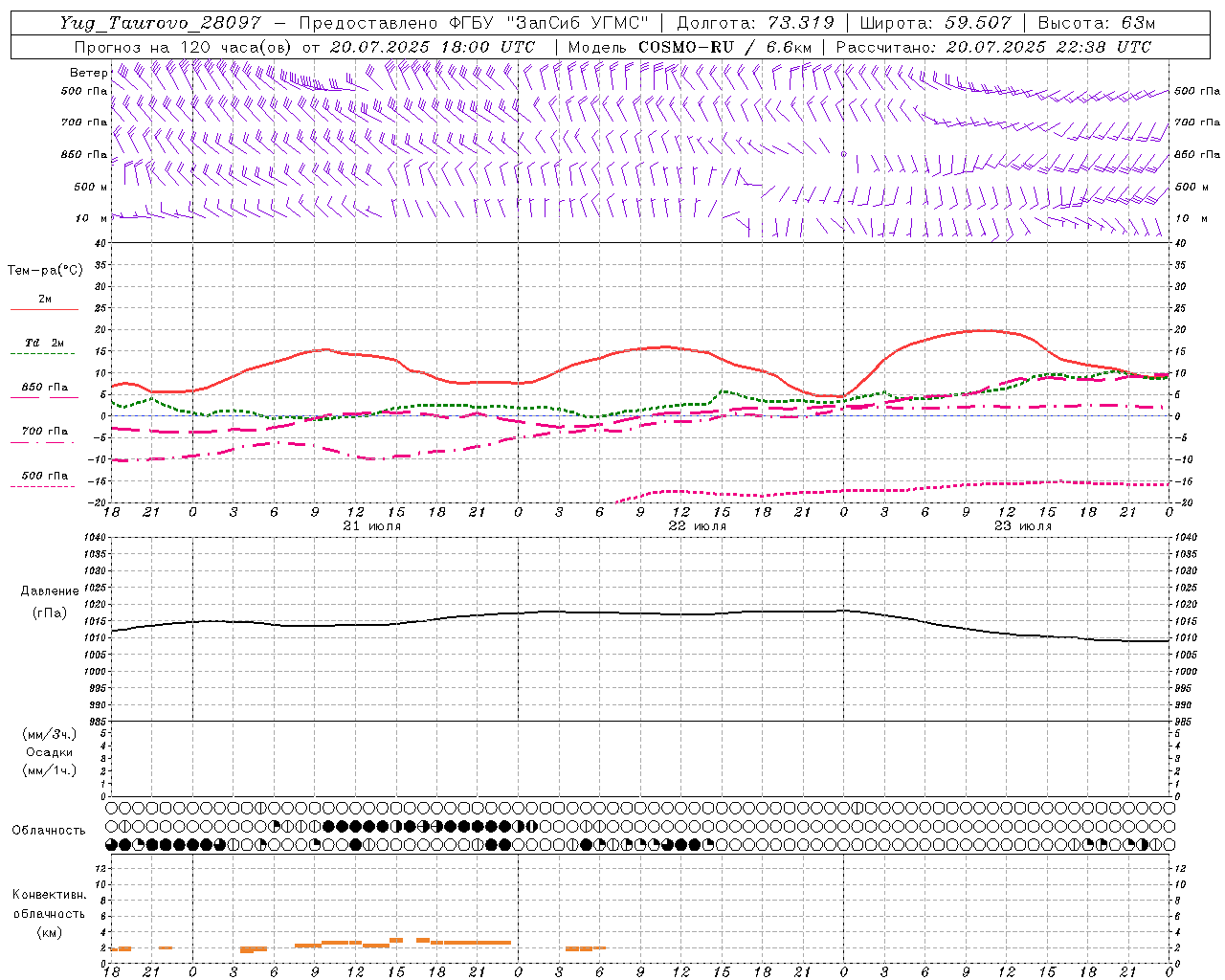This screenshot has width=1225, height=980.
Task: Click the '21 июля' date label
Action: click(x=372, y=526)
